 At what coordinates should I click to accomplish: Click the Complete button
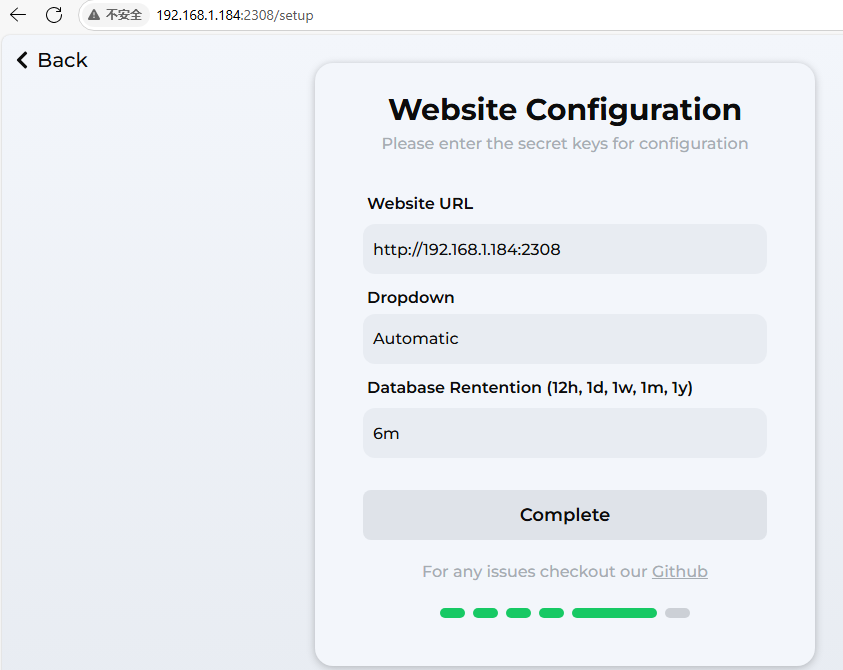(x=565, y=515)
